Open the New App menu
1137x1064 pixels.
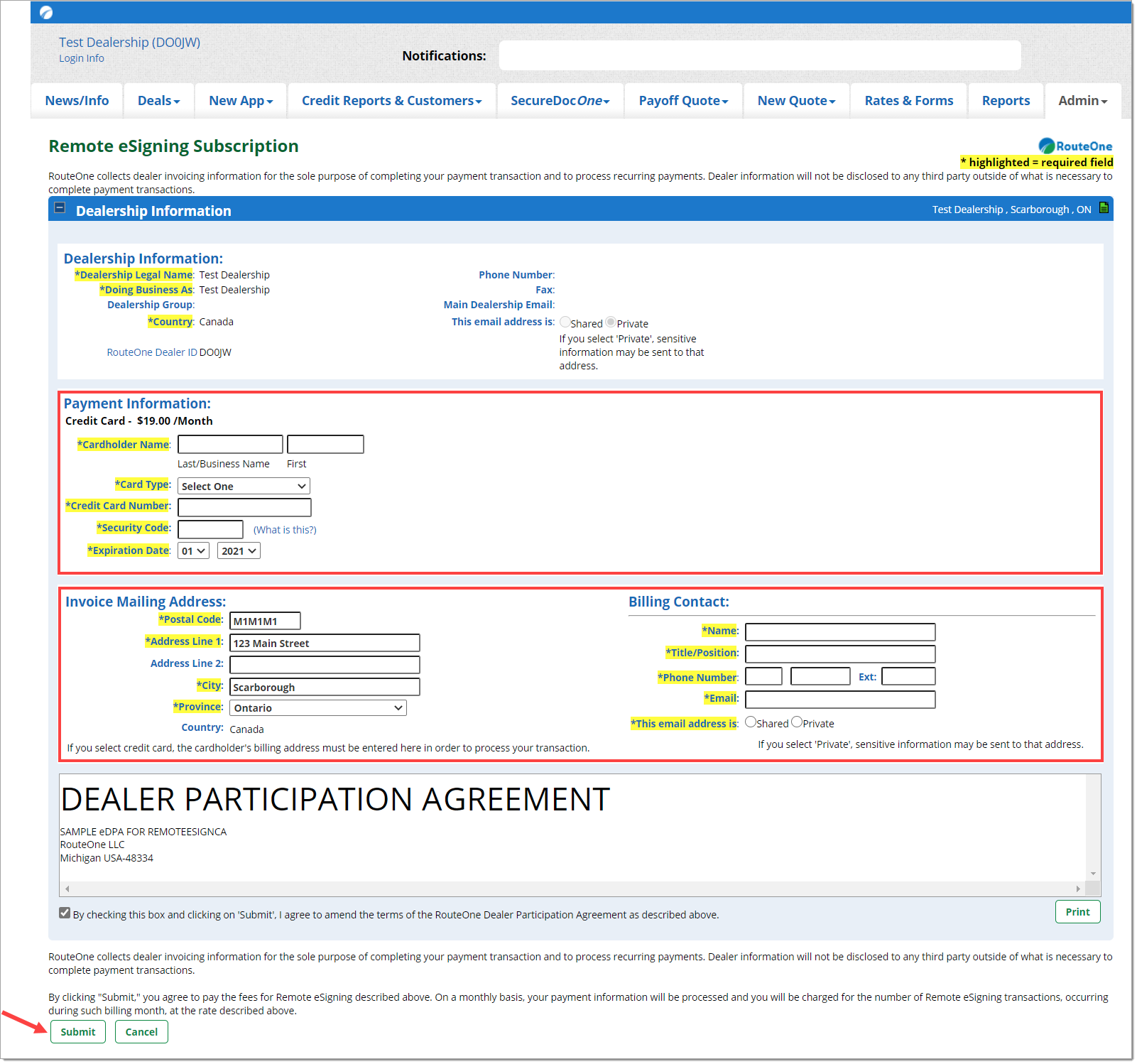[241, 101]
